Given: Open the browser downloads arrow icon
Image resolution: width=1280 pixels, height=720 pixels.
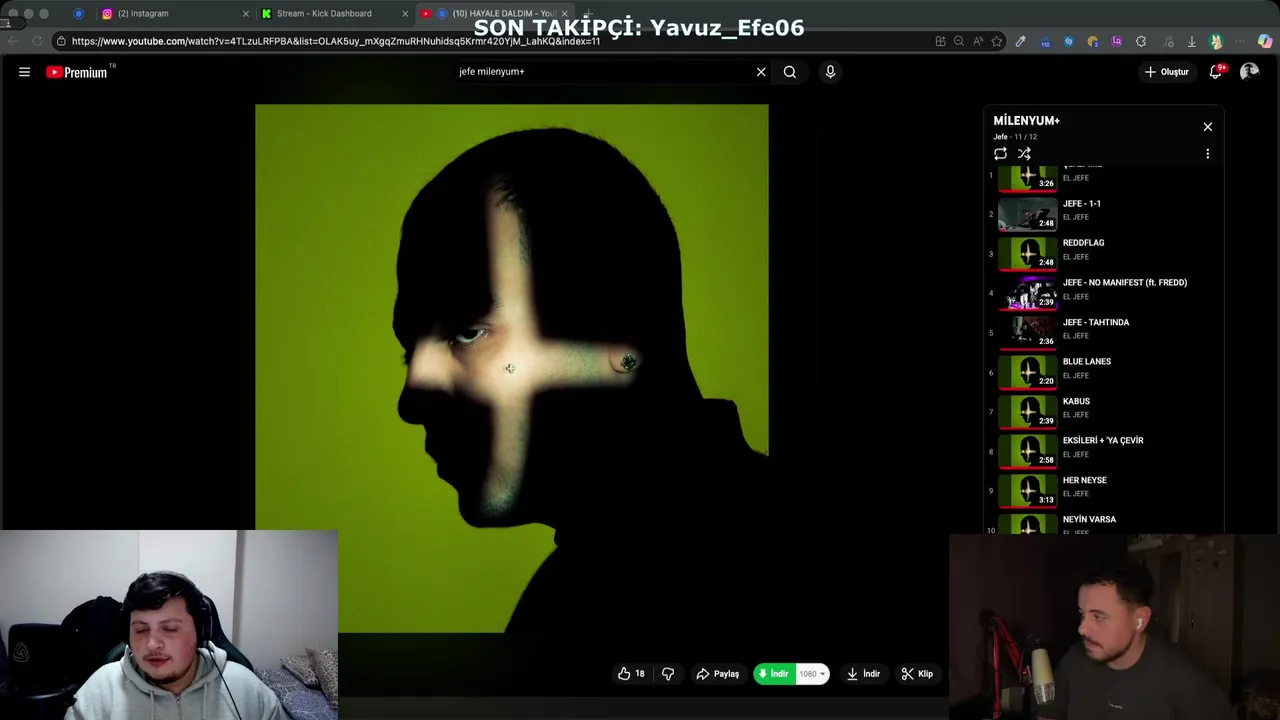Looking at the screenshot, I should pos(1192,41).
